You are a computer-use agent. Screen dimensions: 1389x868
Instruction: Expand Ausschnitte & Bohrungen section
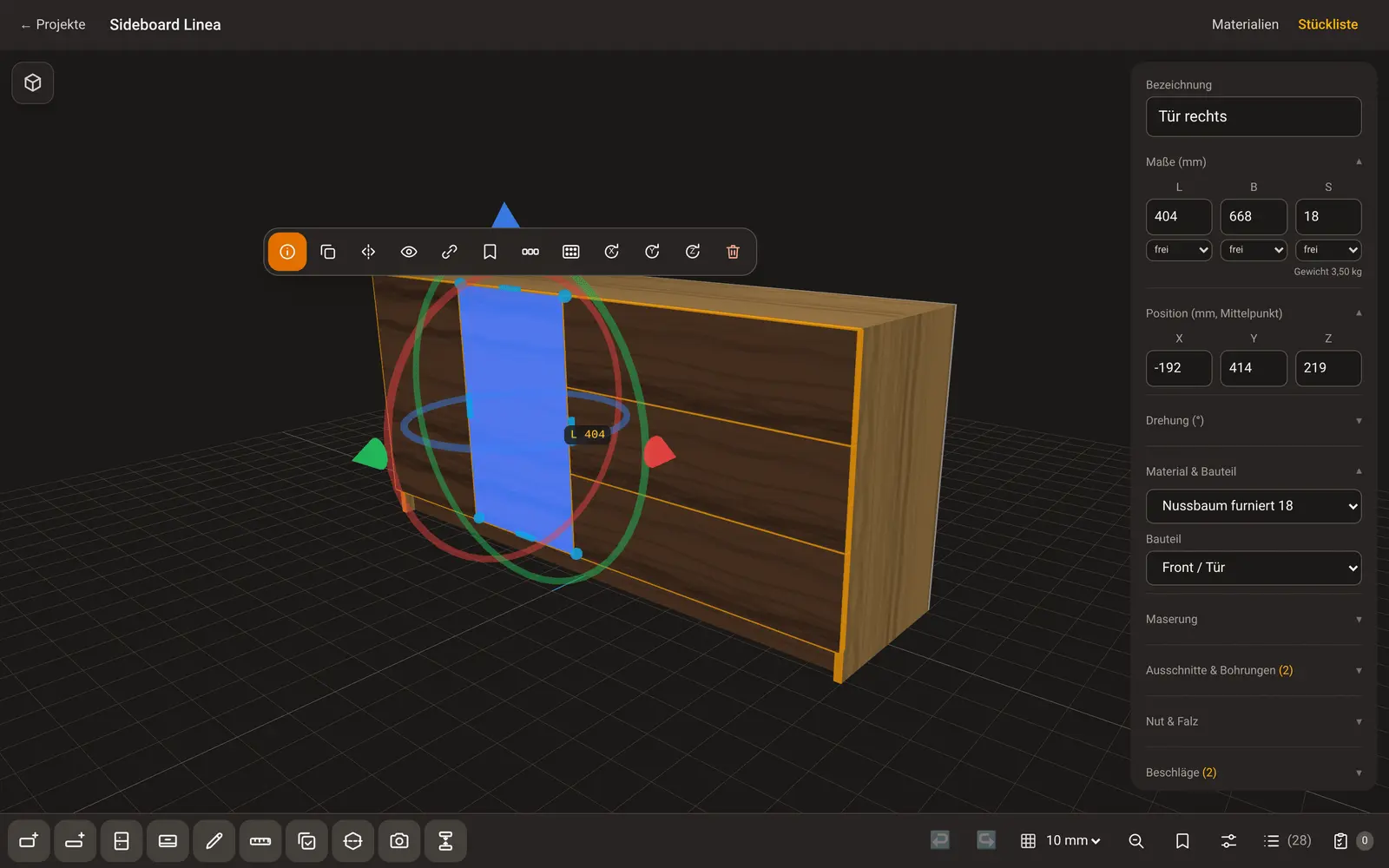tap(1254, 670)
